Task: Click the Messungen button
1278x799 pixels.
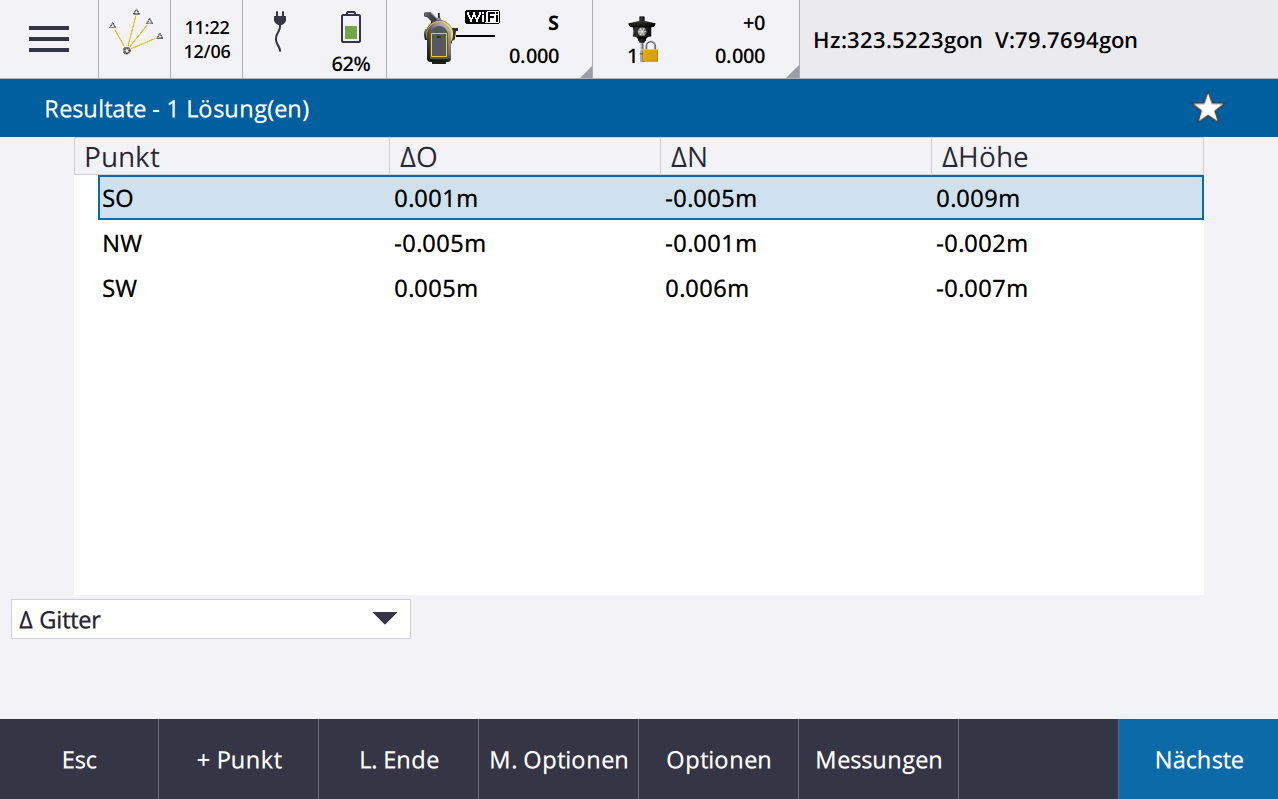Action: click(x=878, y=760)
